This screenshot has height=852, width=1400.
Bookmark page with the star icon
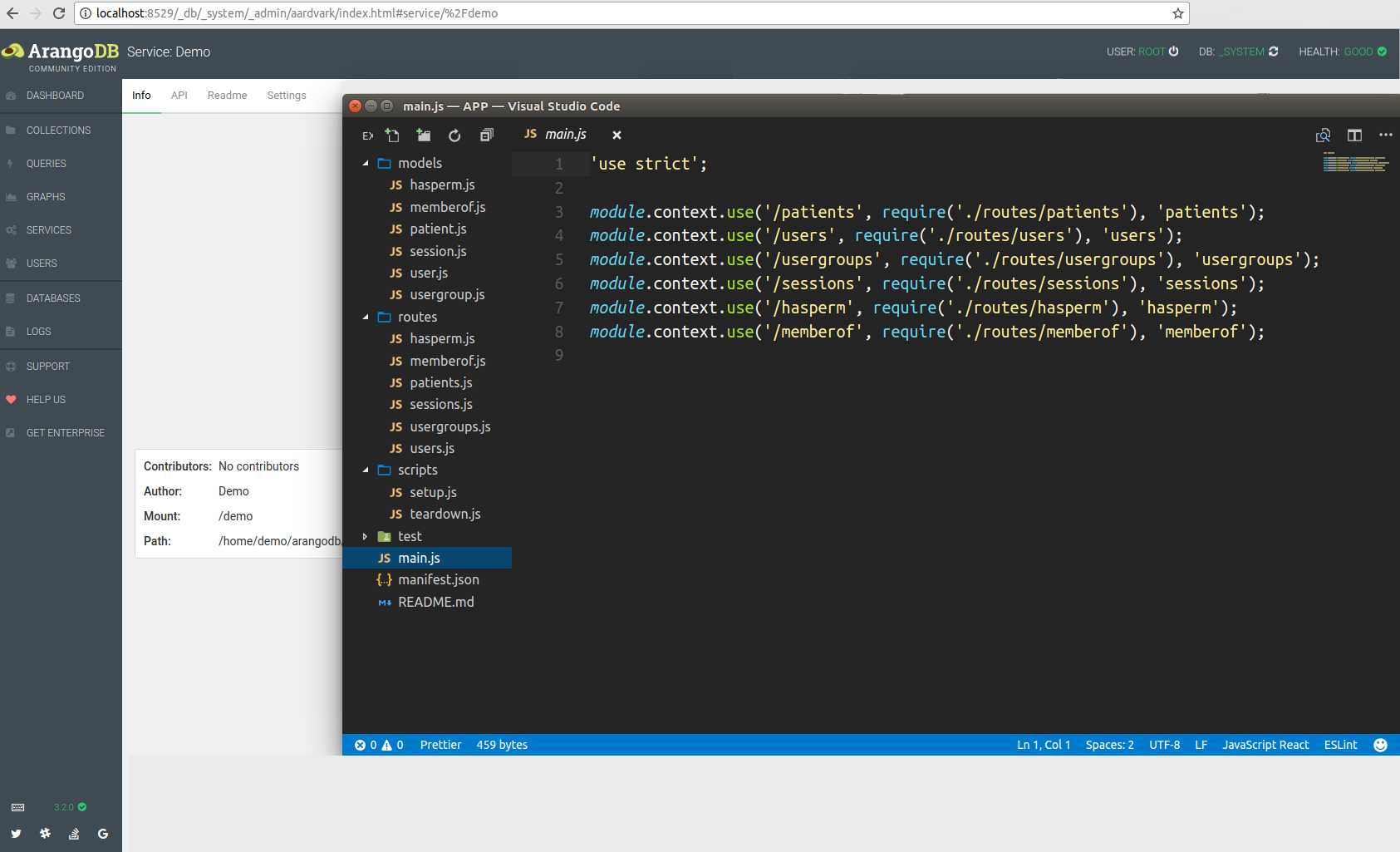pyautogui.click(x=1177, y=13)
